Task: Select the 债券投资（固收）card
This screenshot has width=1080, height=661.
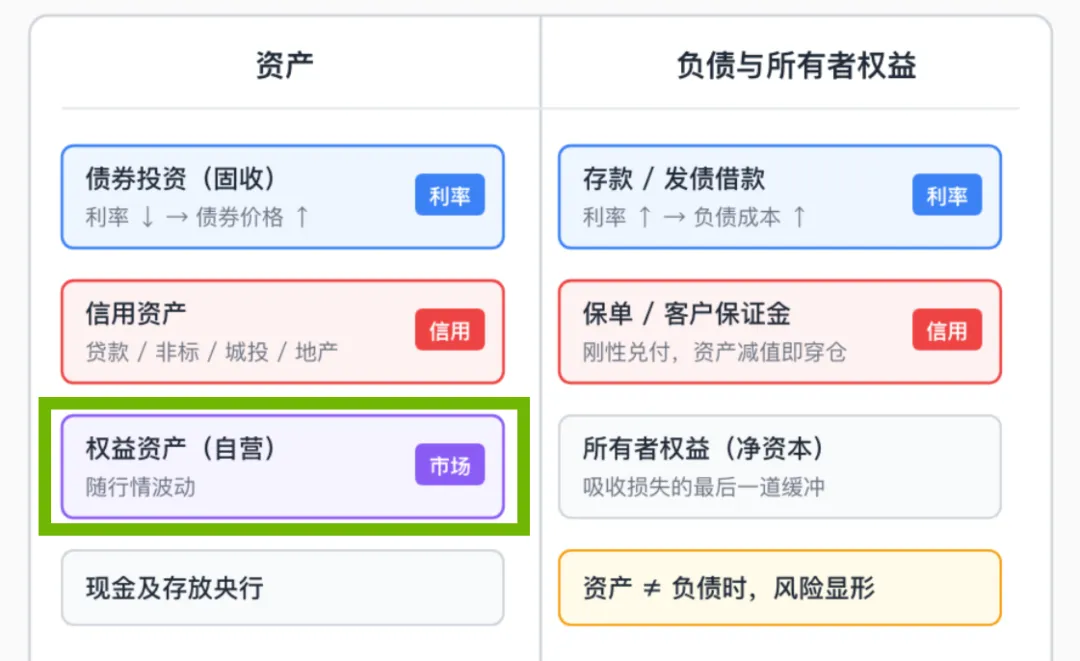Action: click(282, 196)
